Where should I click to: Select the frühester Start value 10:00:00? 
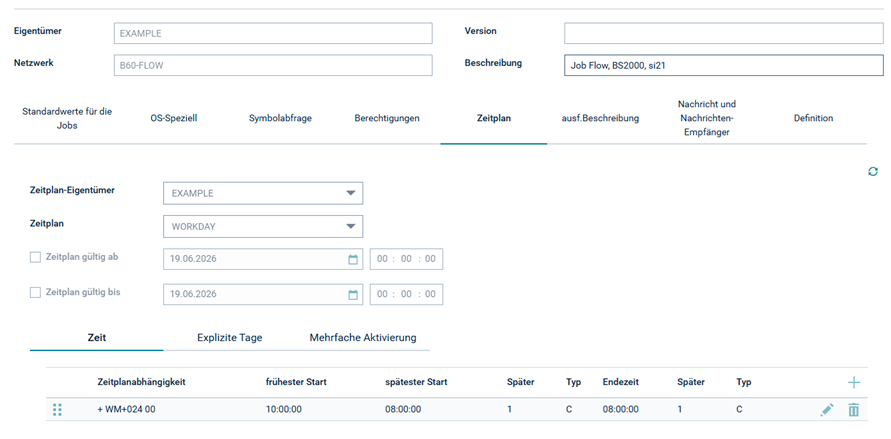click(x=284, y=409)
